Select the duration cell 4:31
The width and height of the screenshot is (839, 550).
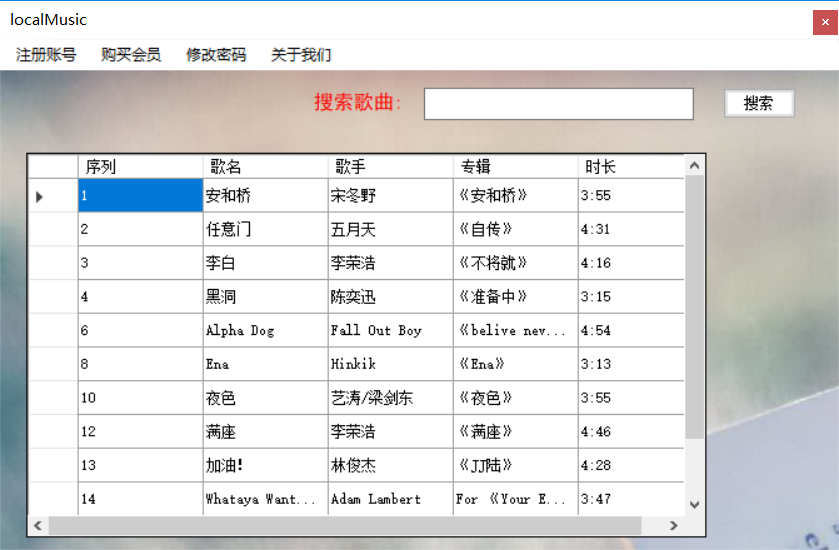click(x=631, y=230)
